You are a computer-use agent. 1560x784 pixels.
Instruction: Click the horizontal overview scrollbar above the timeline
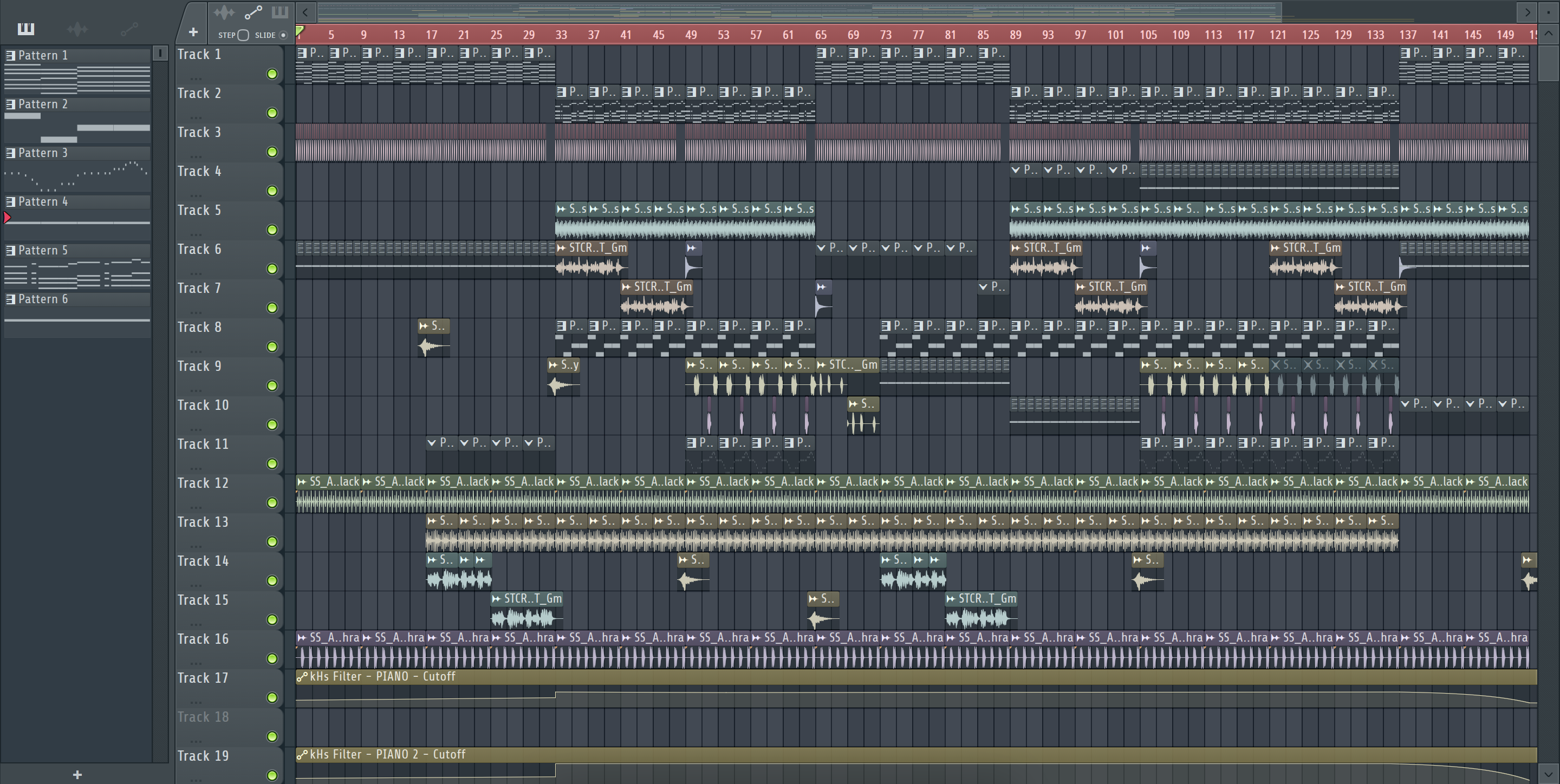[799, 11]
